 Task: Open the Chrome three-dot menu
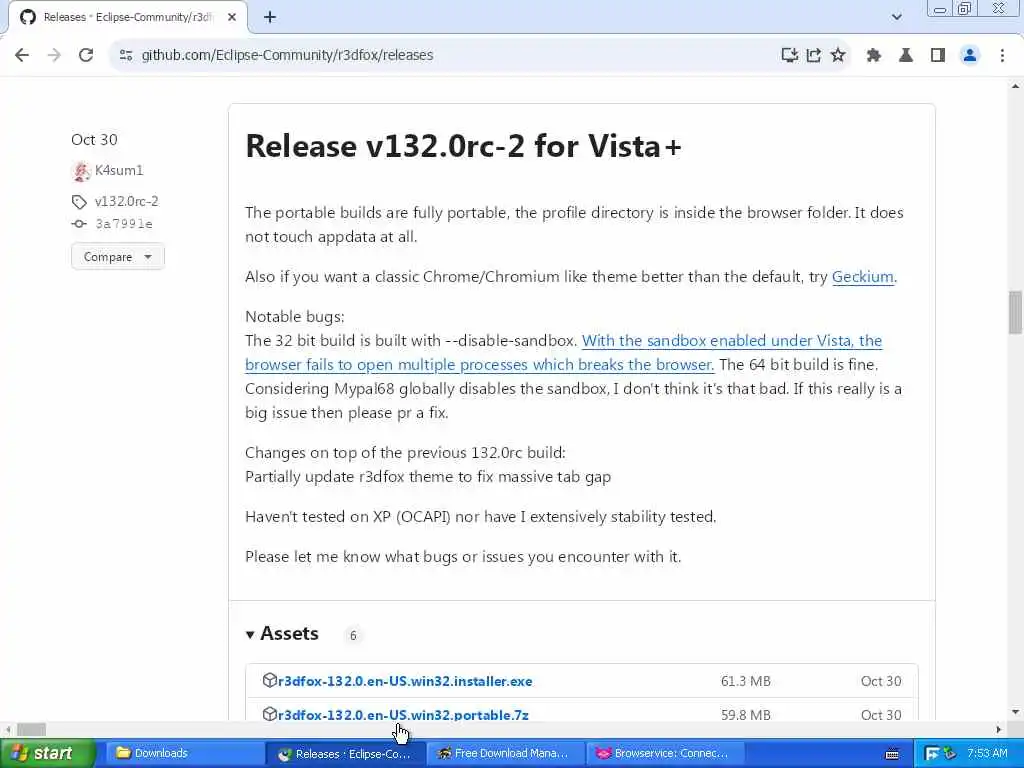click(1002, 55)
